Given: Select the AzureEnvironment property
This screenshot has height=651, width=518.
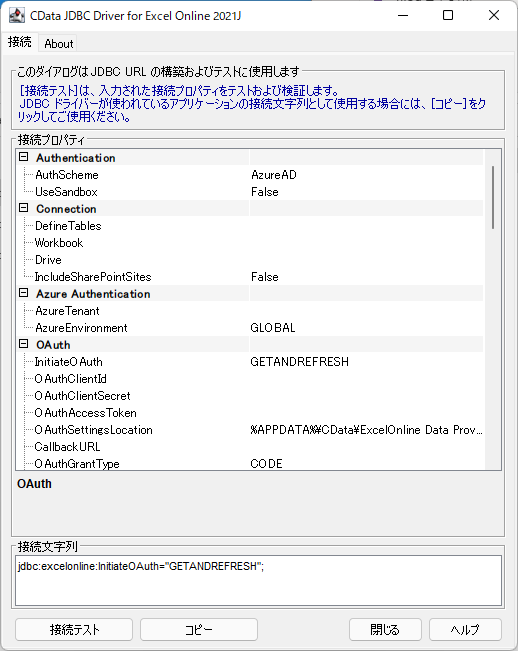Looking at the screenshot, I should [x=81, y=328].
